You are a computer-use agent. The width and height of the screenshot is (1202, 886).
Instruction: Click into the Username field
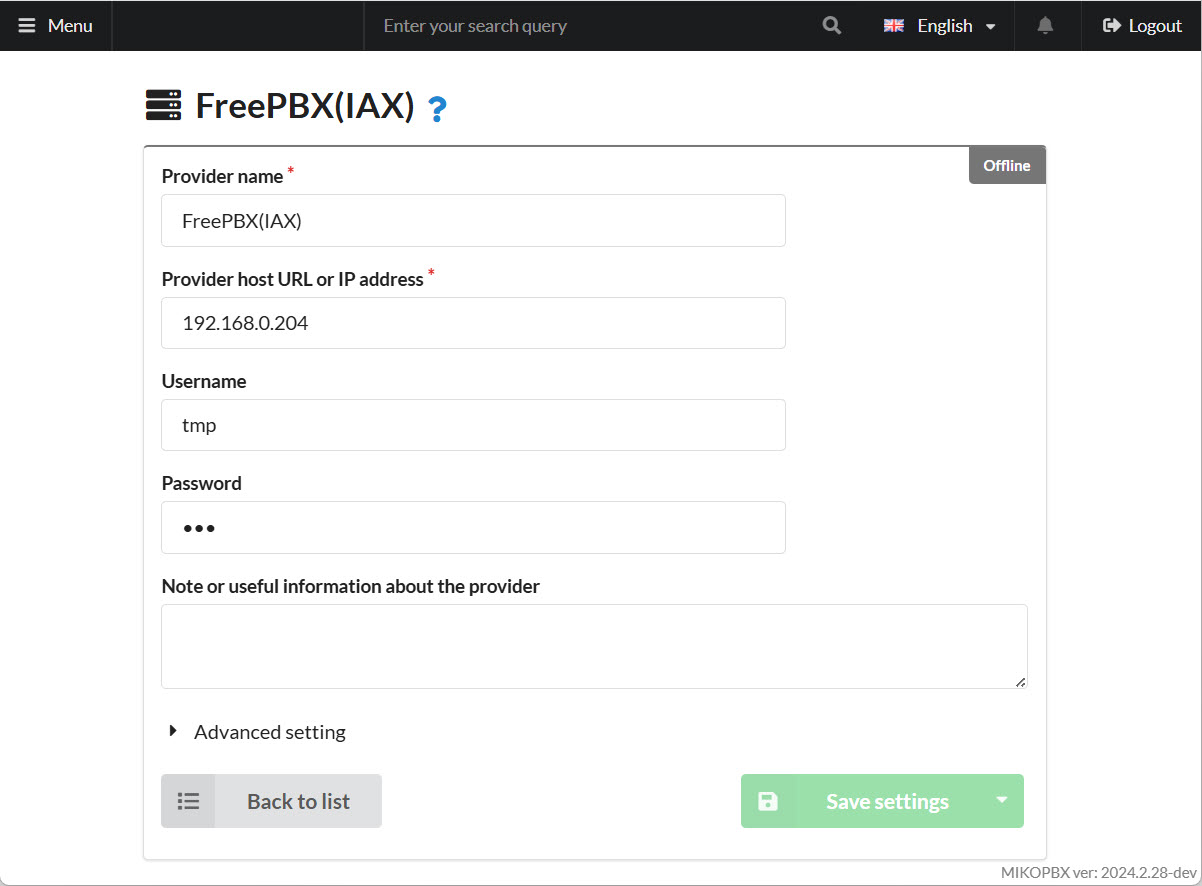click(x=473, y=425)
